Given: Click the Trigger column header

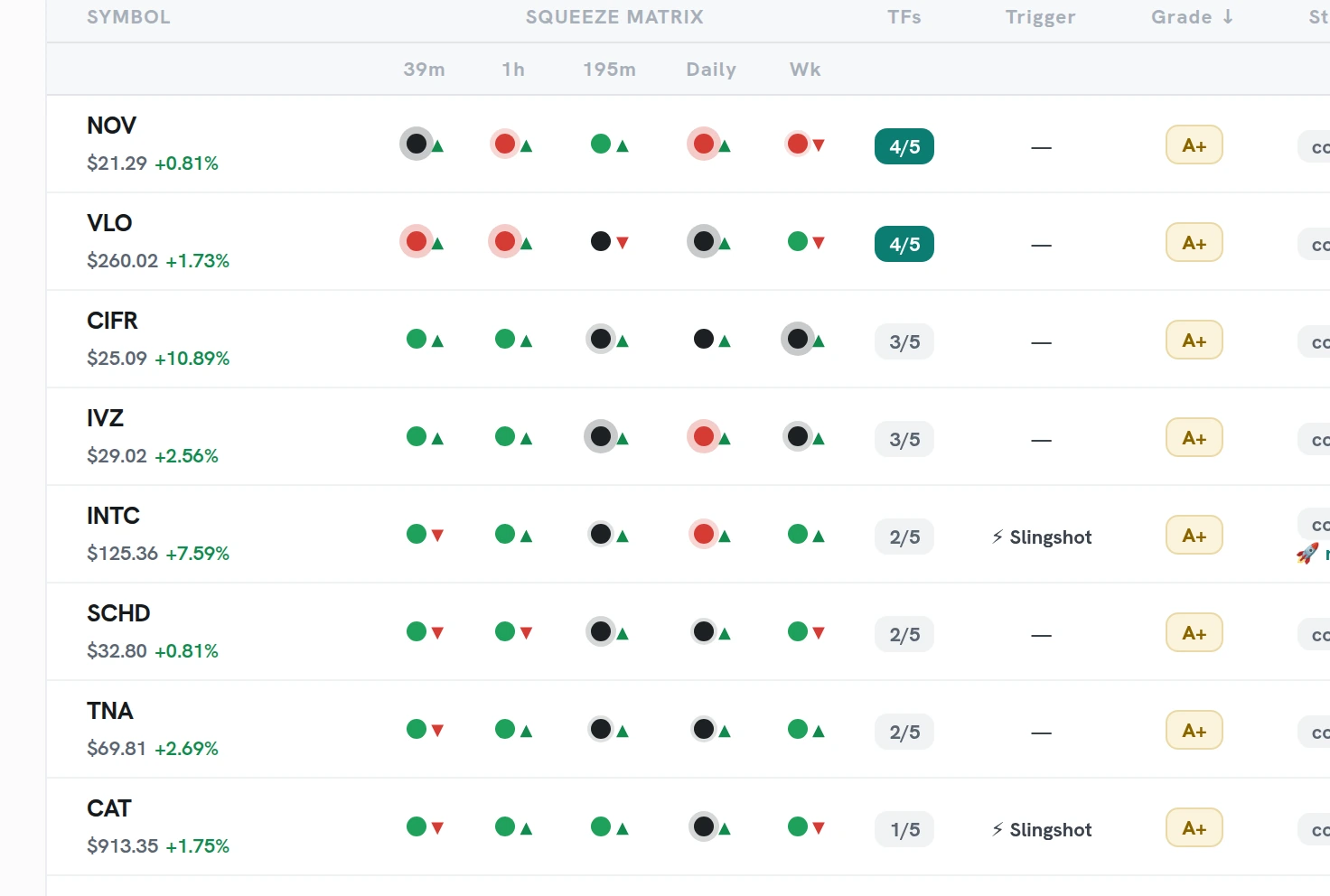Looking at the screenshot, I should [1041, 18].
